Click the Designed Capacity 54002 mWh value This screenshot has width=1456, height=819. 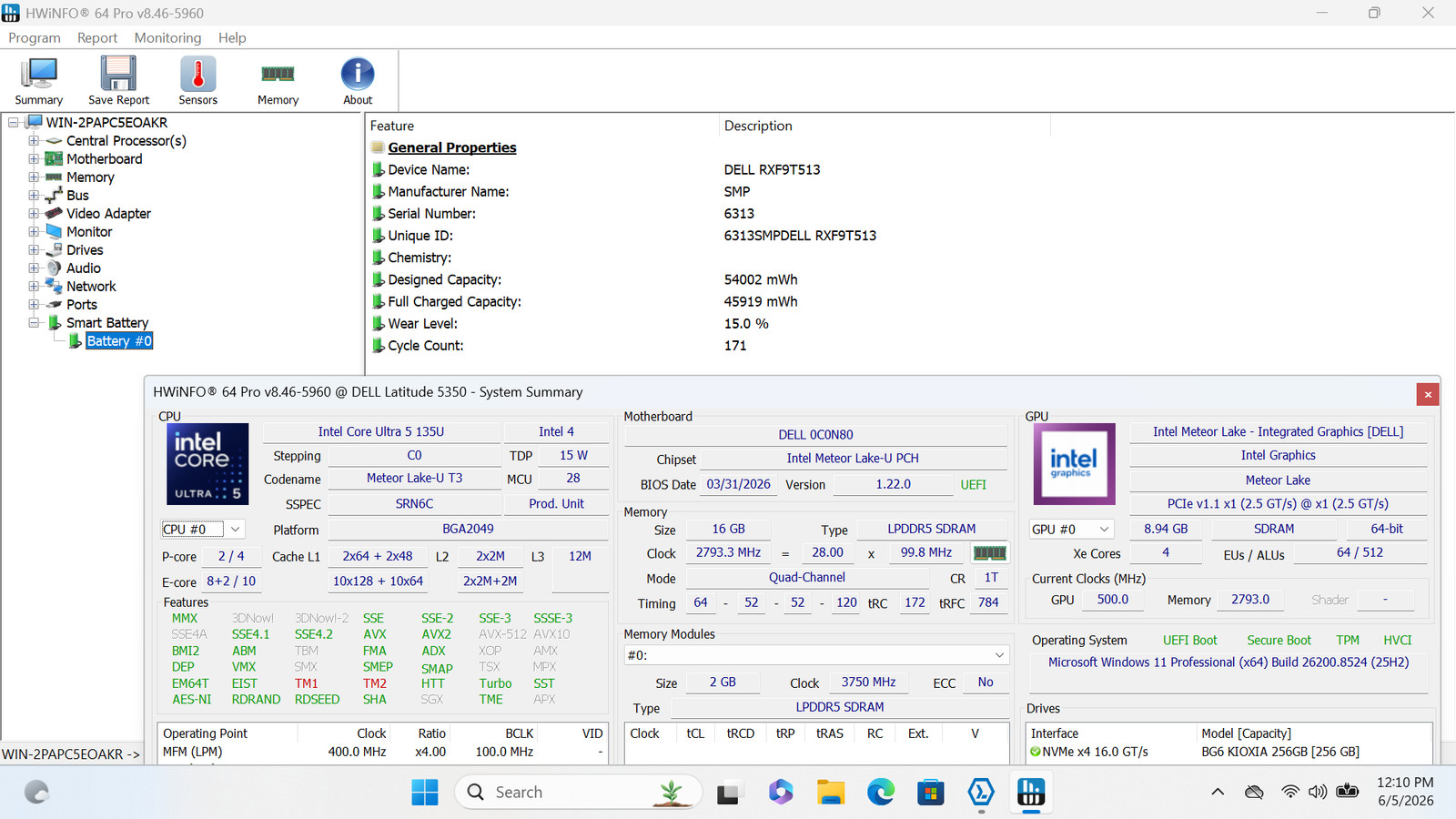click(x=761, y=280)
